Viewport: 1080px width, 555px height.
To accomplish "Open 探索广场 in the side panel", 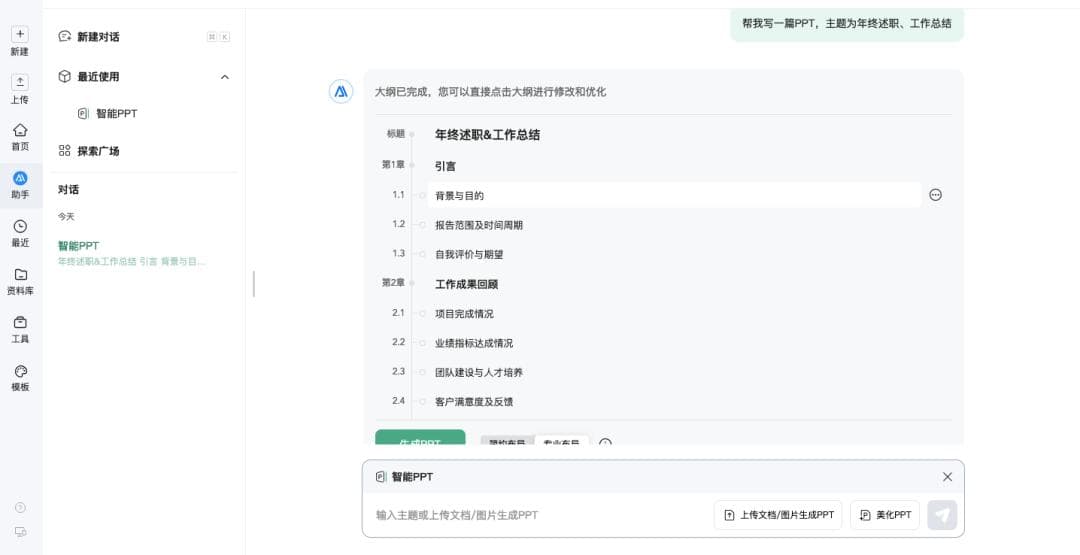I will [98, 151].
